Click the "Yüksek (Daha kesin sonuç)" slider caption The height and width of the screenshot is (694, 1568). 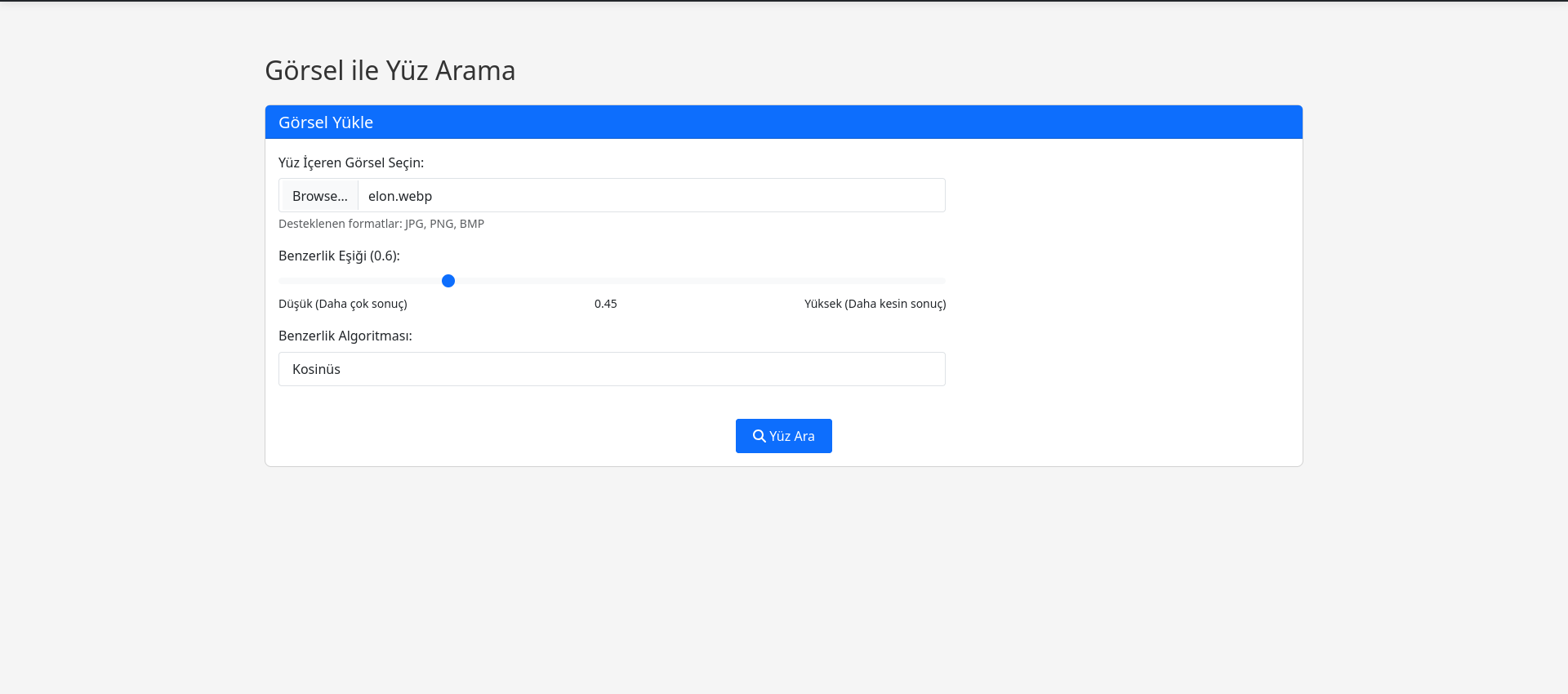coord(875,304)
